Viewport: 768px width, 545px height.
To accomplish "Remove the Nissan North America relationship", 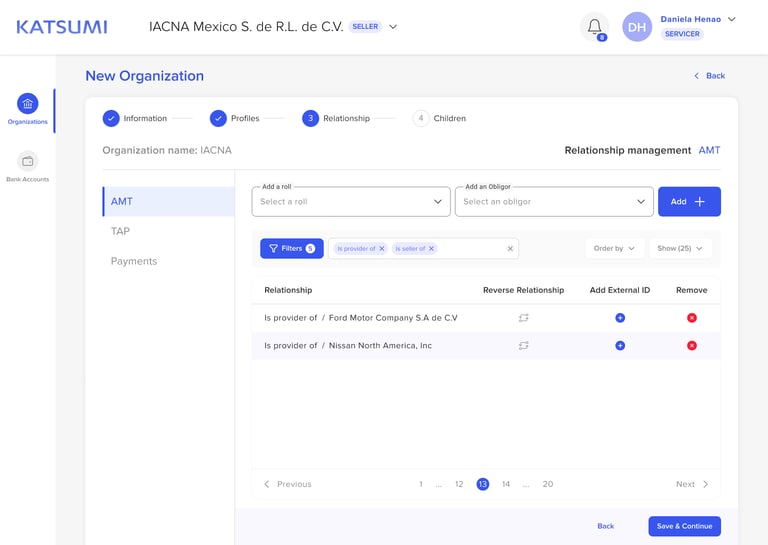I will [x=692, y=346].
